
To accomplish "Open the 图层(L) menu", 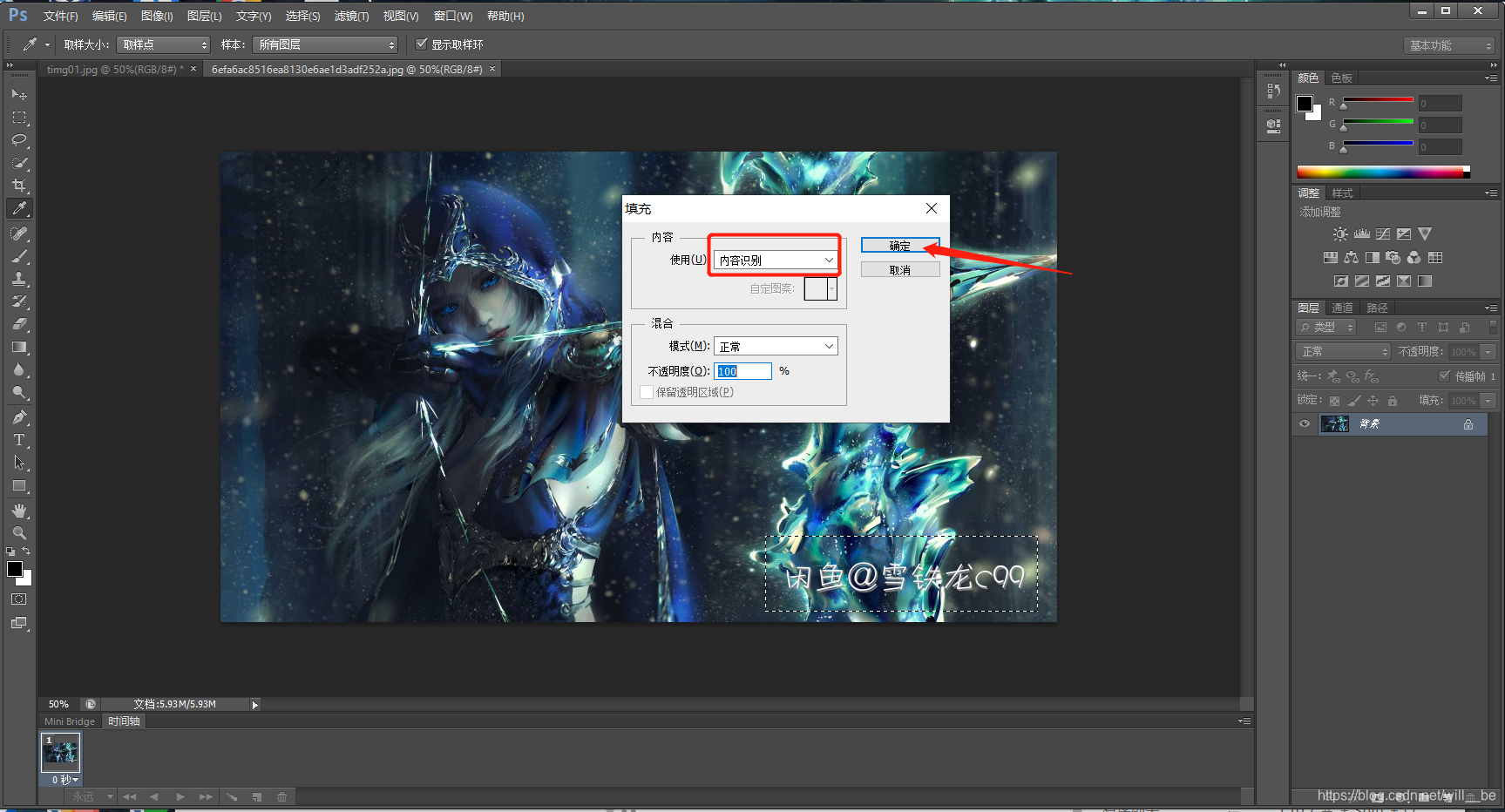I will point(204,16).
